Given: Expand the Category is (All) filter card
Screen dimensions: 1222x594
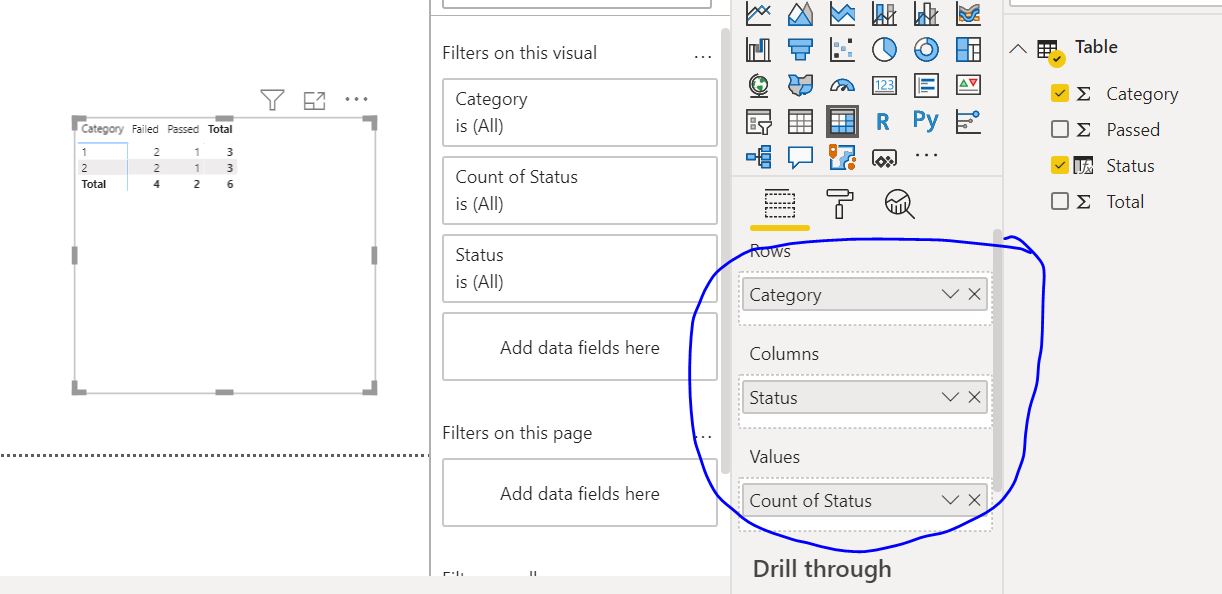Looking at the screenshot, I should [x=580, y=112].
